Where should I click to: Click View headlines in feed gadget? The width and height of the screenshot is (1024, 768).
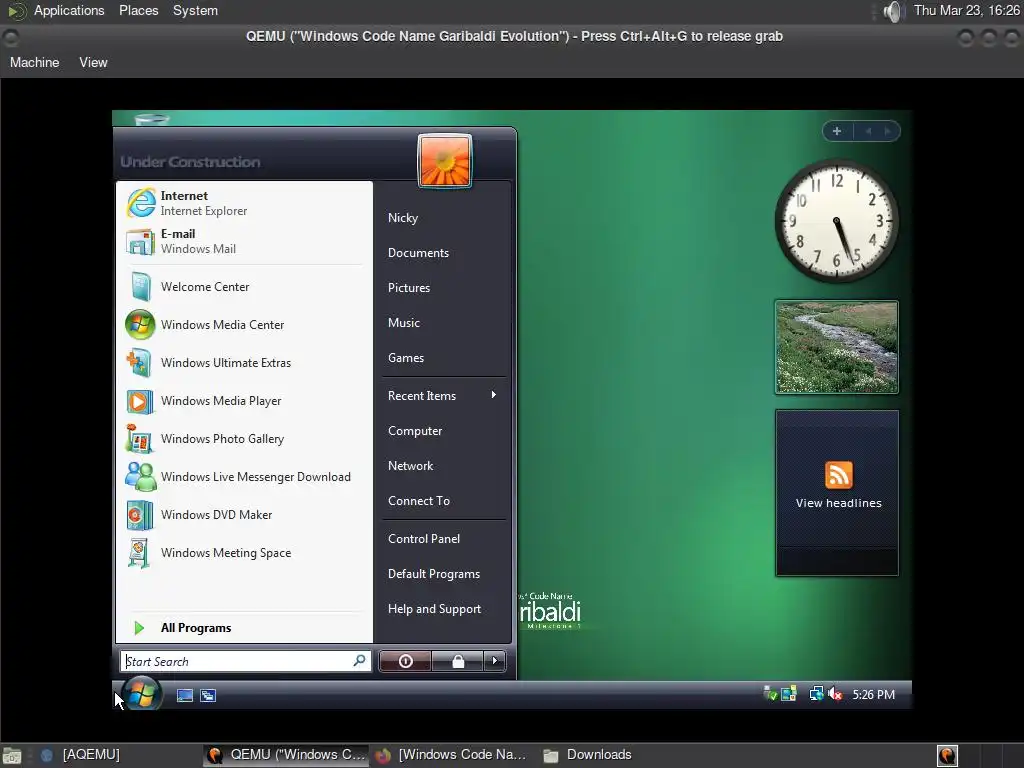839,503
